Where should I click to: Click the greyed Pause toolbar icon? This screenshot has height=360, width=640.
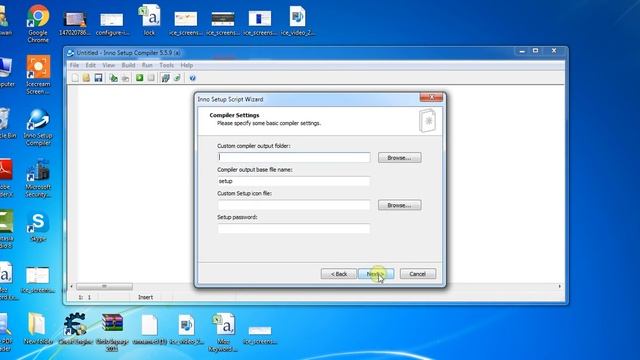click(x=151, y=78)
